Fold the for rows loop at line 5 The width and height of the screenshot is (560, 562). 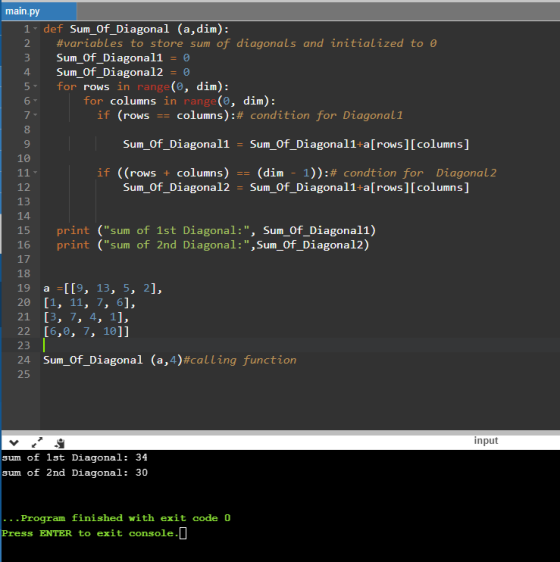coord(35,86)
